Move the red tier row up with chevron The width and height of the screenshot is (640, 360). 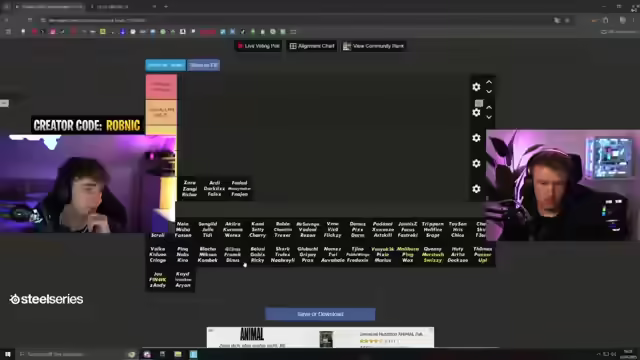(489, 82)
